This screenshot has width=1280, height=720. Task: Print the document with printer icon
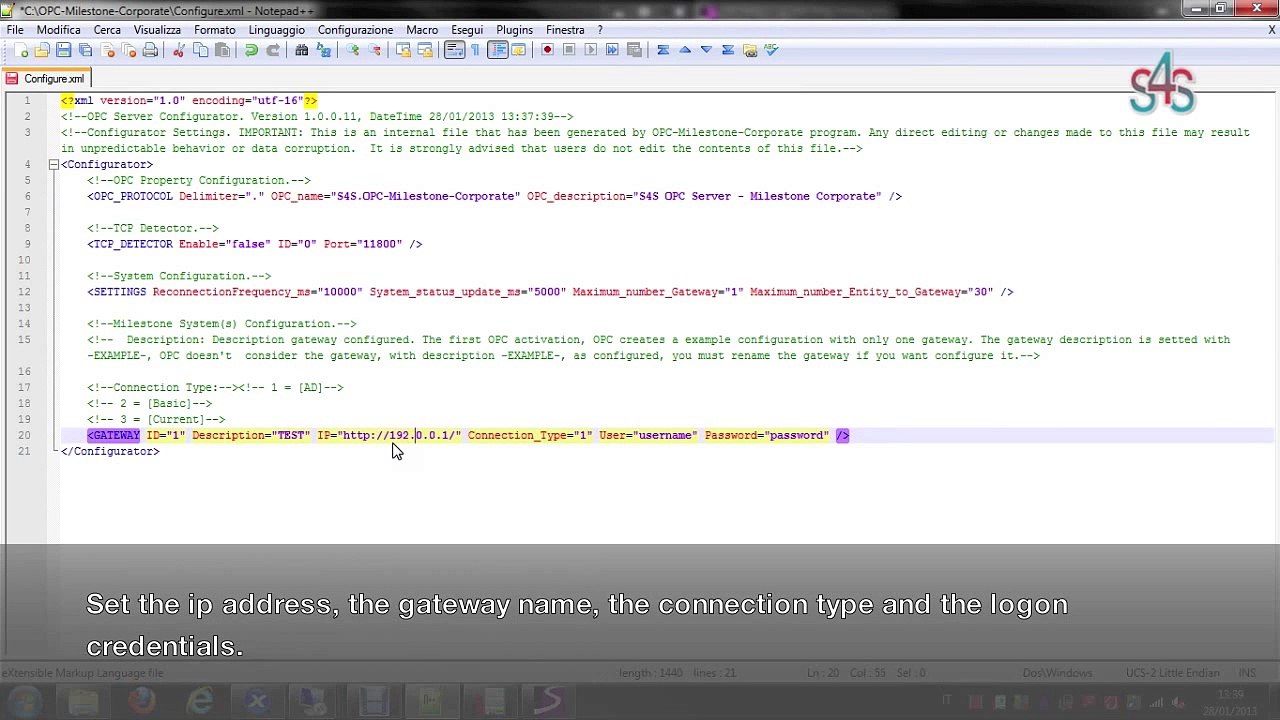(150, 50)
